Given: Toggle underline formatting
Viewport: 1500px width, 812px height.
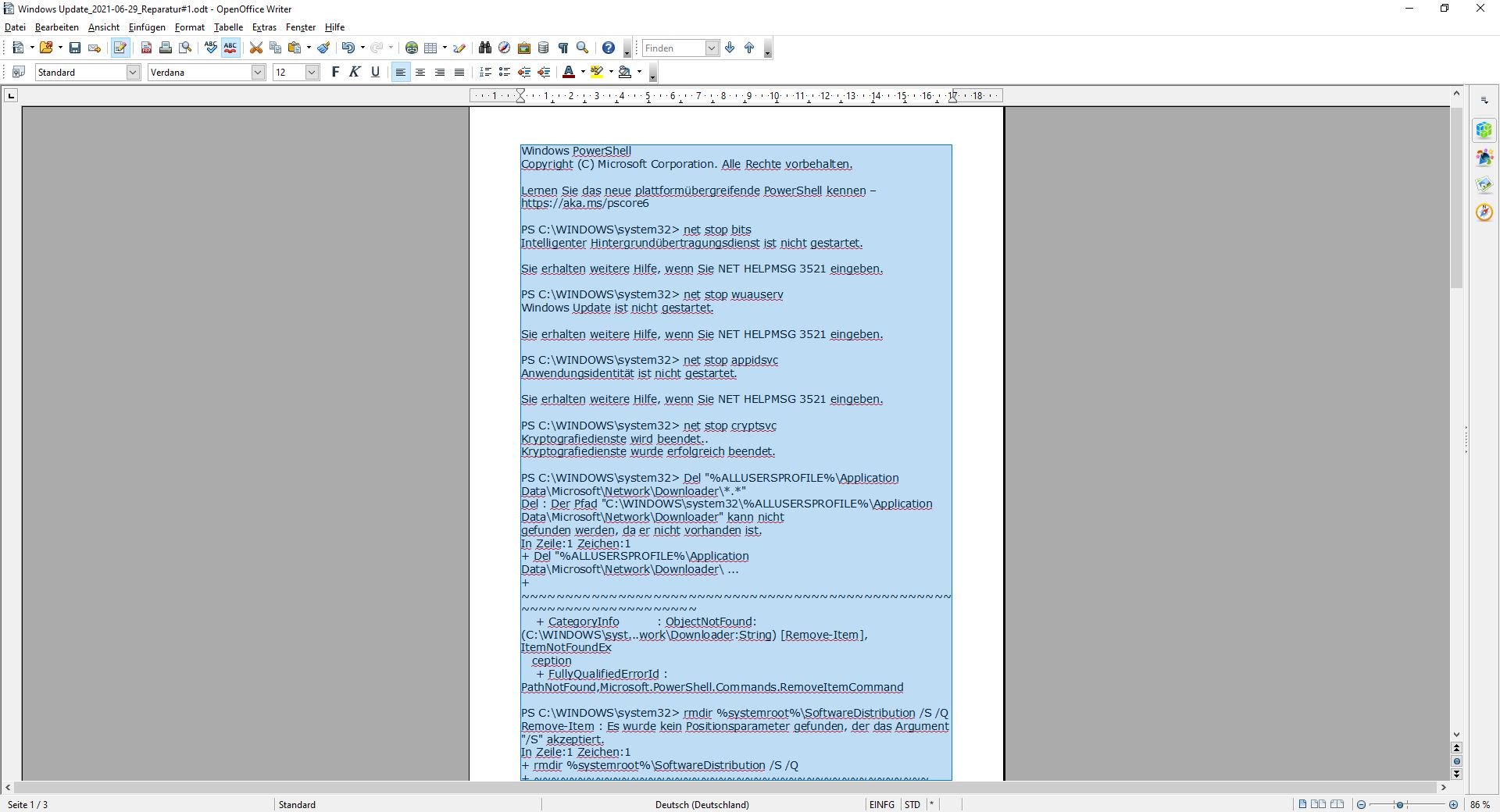Looking at the screenshot, I should 375,73.
